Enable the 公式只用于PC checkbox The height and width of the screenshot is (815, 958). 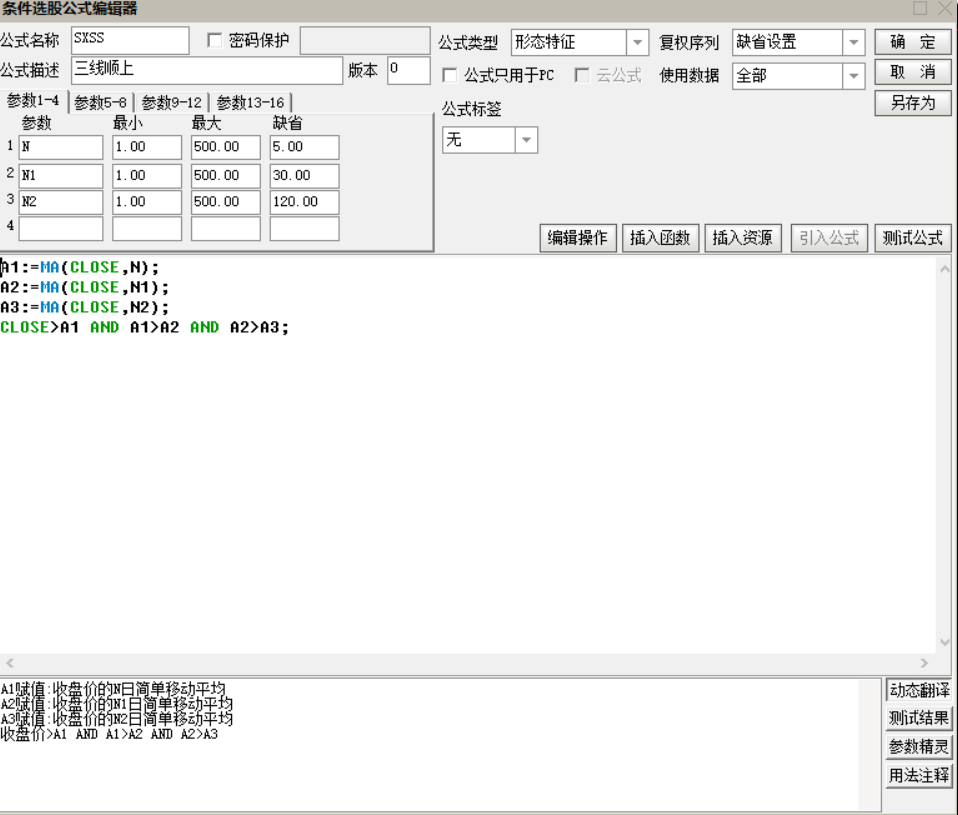(450, 75)
